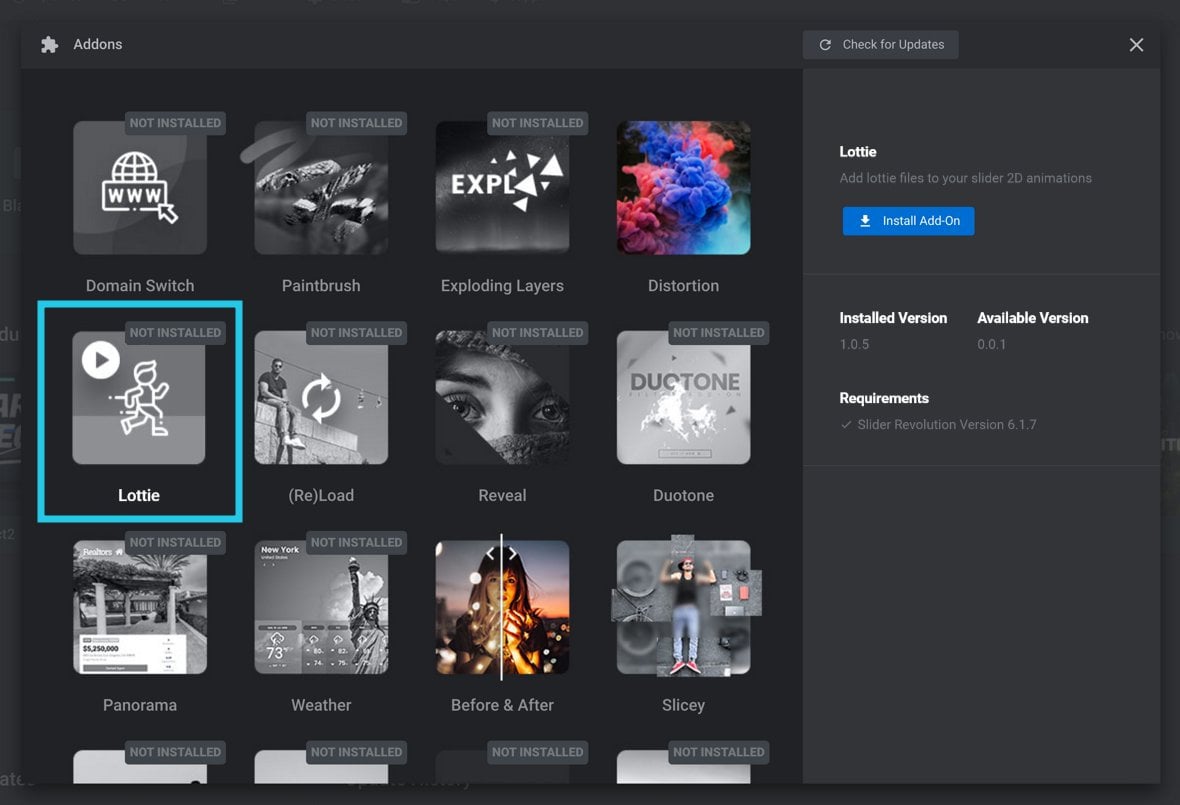Click the NOT INSTALLED badge on Reveal

537,333
